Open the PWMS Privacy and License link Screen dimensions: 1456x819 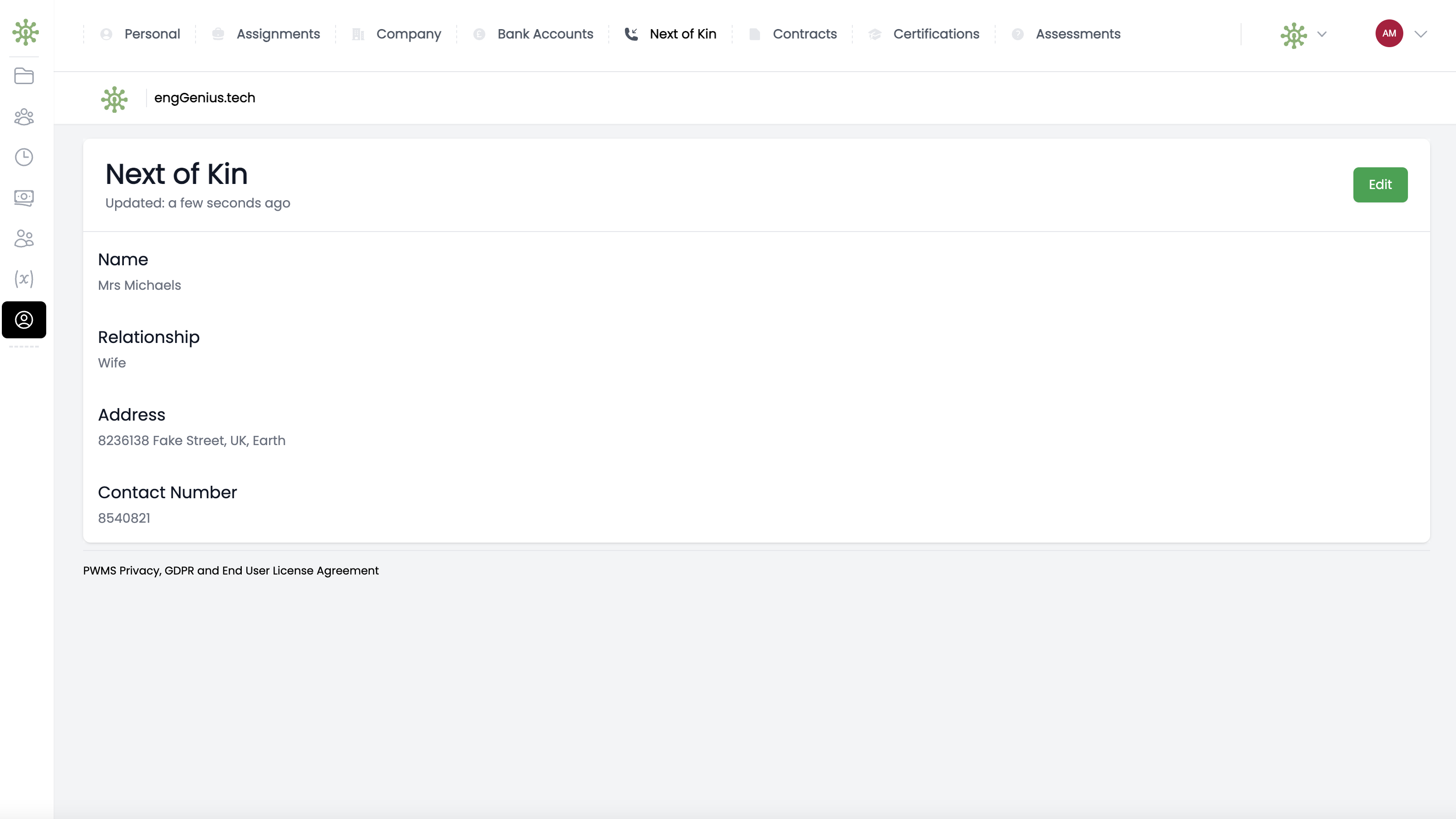click(x=231, y=570)
